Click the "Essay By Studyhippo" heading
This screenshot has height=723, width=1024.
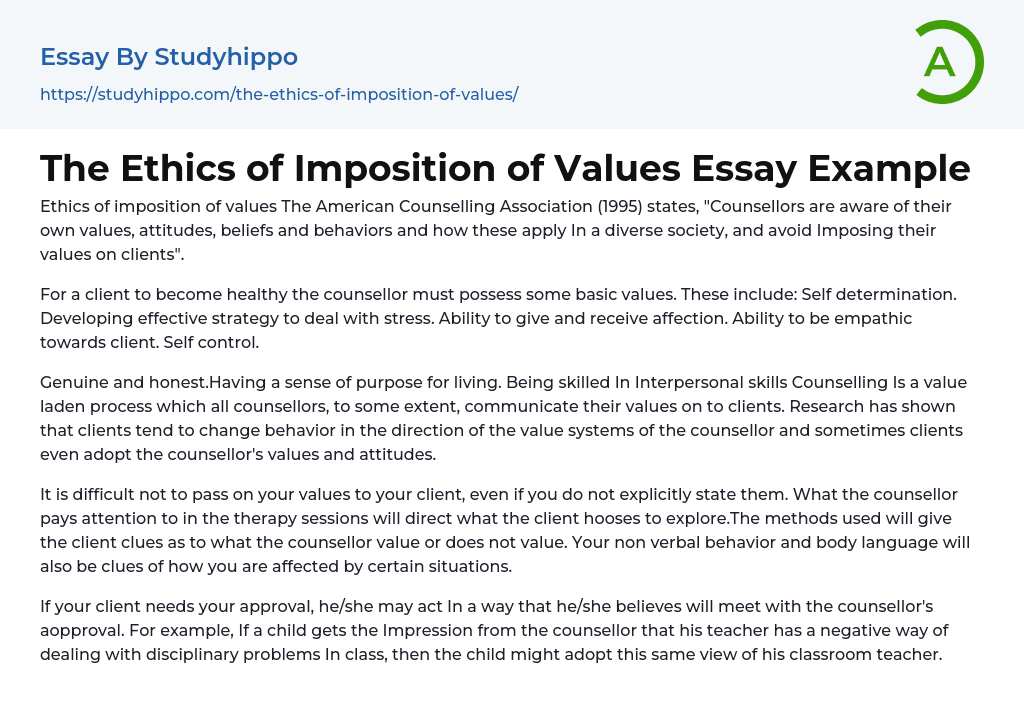click(x=169, y=57)
